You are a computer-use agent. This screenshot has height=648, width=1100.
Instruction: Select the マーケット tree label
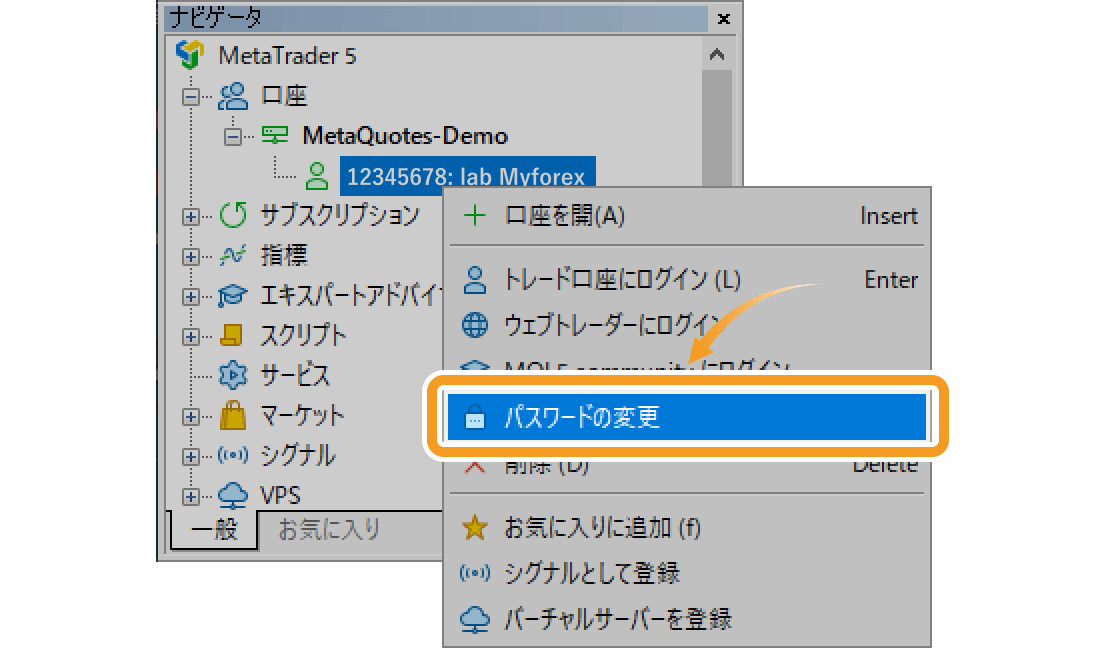[x=302, y=415]
